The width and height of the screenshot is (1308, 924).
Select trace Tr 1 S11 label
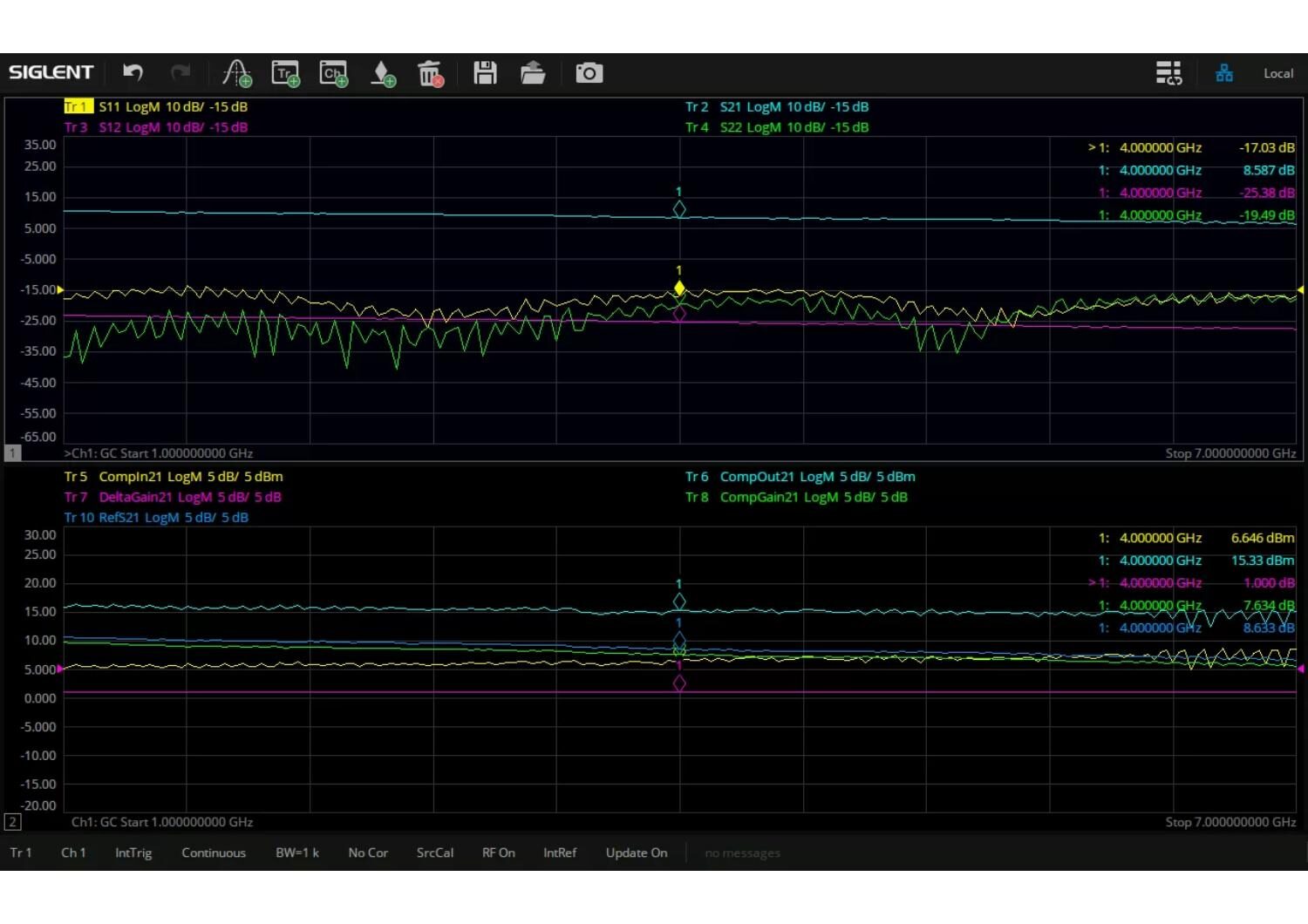click(x=156, y=106)
